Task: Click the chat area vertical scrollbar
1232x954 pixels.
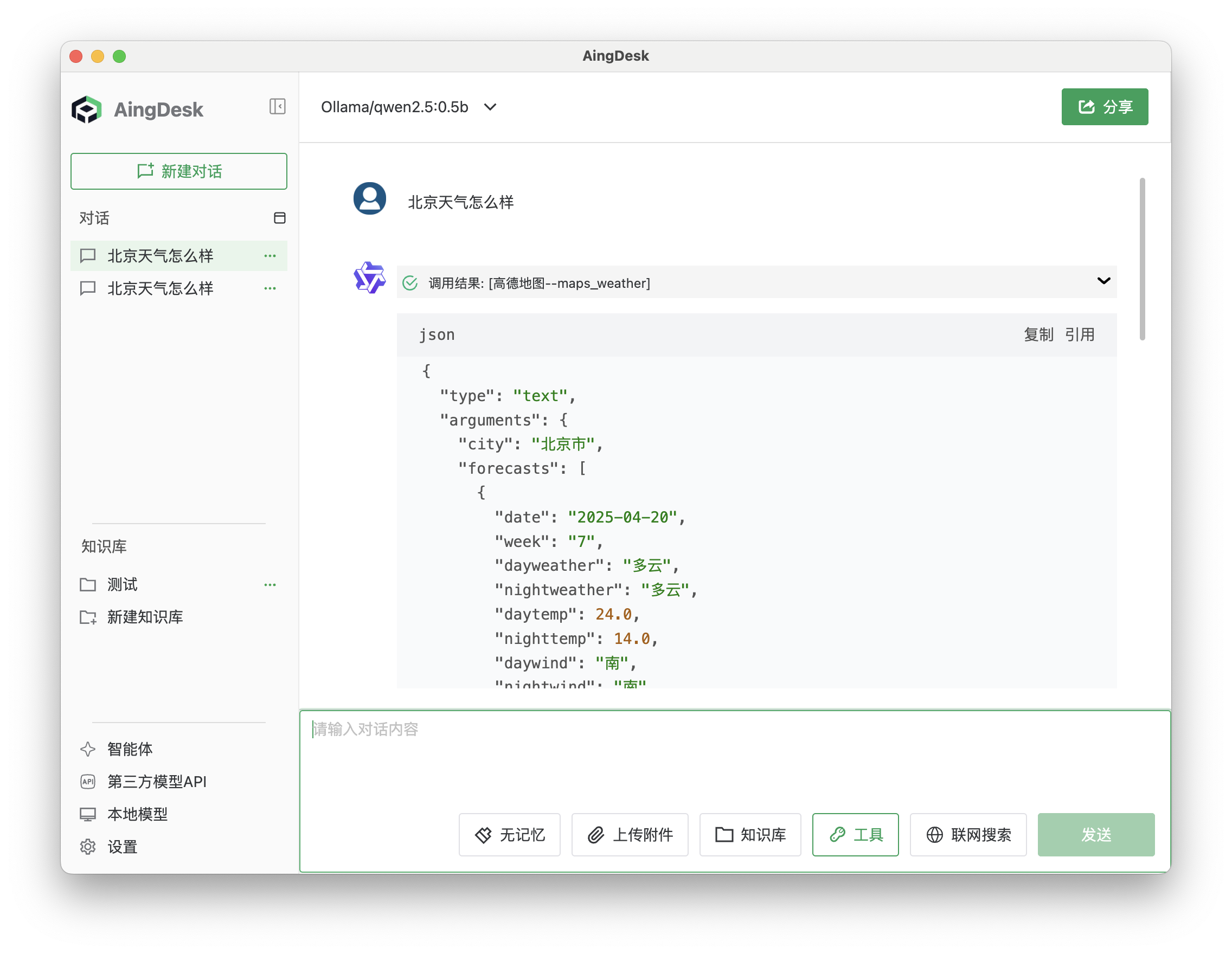Action: pyautogui.click(x=1142, y=259)
